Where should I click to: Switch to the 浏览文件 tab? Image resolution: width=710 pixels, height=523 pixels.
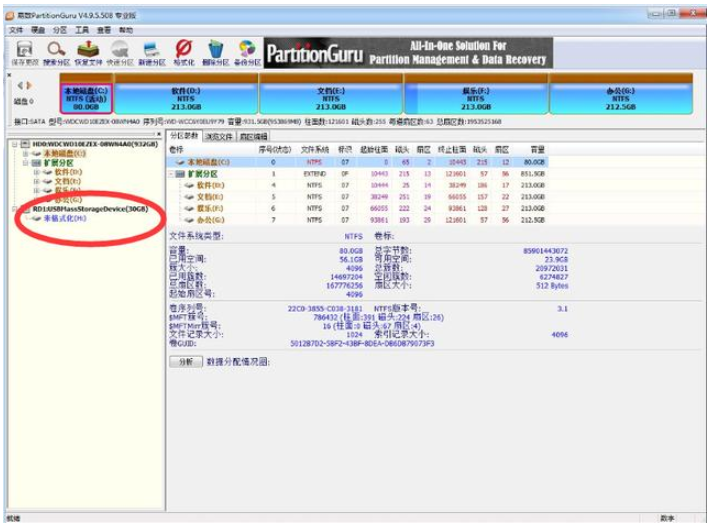tap(219, 136)
